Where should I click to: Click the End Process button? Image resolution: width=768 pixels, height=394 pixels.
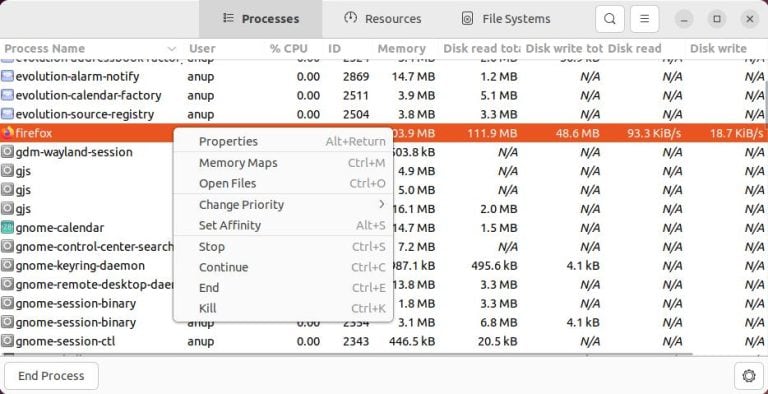pyautogui.click(x=51, y=376)
